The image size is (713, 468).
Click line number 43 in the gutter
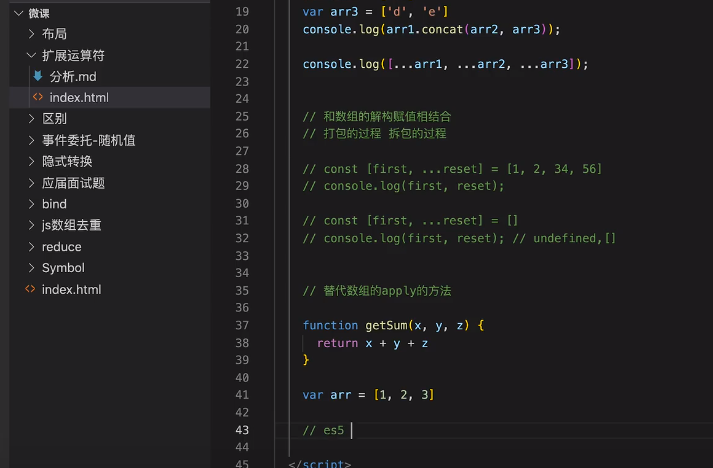click(x=242, y=430)
